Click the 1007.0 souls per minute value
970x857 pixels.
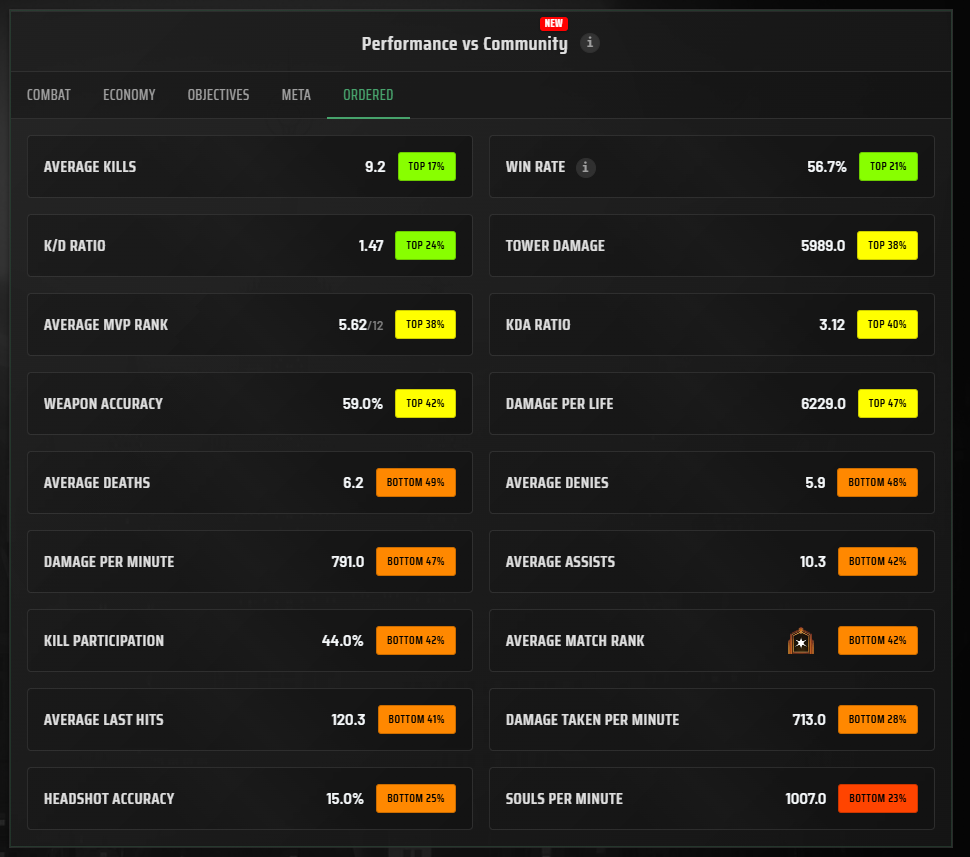coord(805,799)
